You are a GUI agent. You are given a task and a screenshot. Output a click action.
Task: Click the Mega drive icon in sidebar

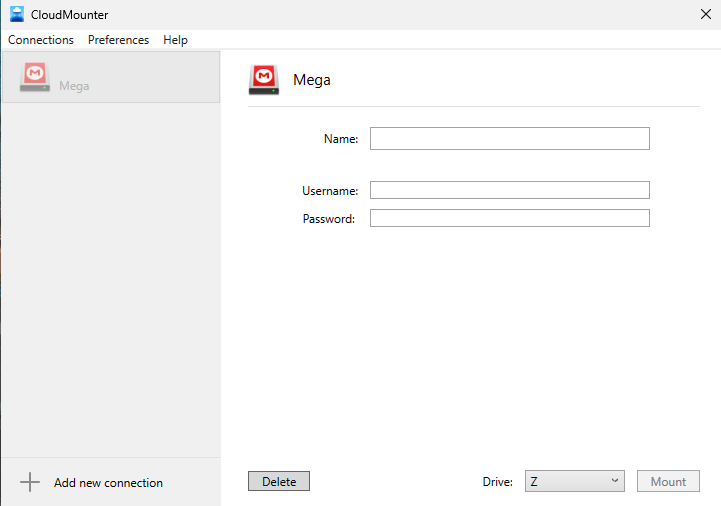click(x=35, y=77)
